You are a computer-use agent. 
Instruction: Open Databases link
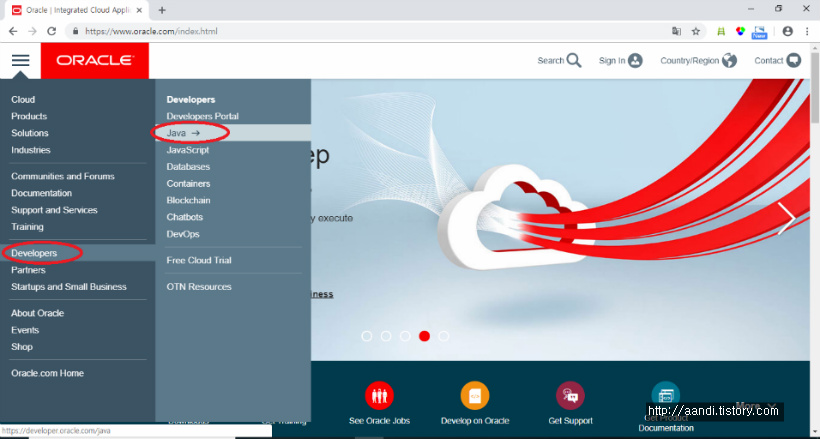pyautogui.click(x=188, y=166)
